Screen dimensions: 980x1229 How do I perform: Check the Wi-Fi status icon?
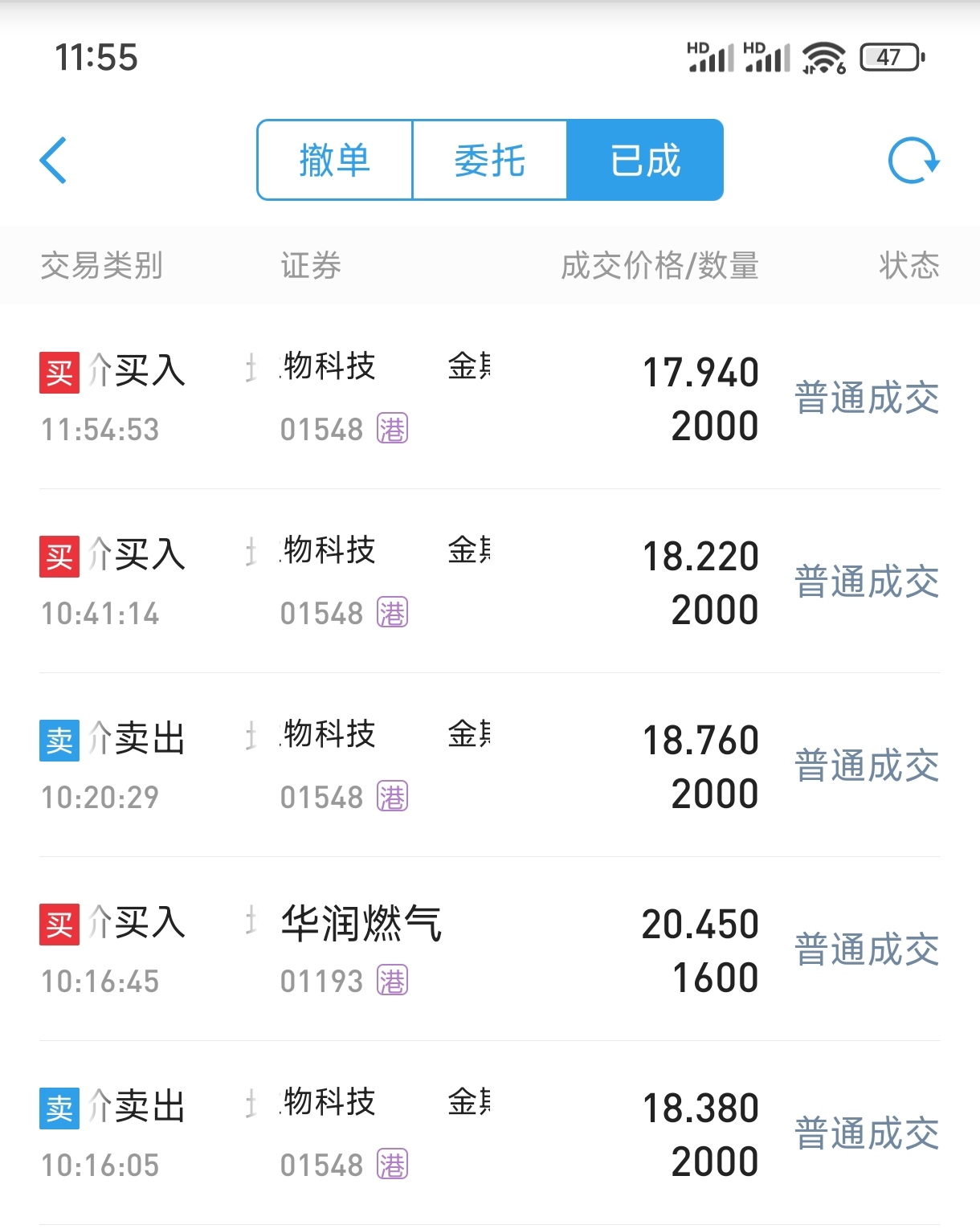pos(823,58)
